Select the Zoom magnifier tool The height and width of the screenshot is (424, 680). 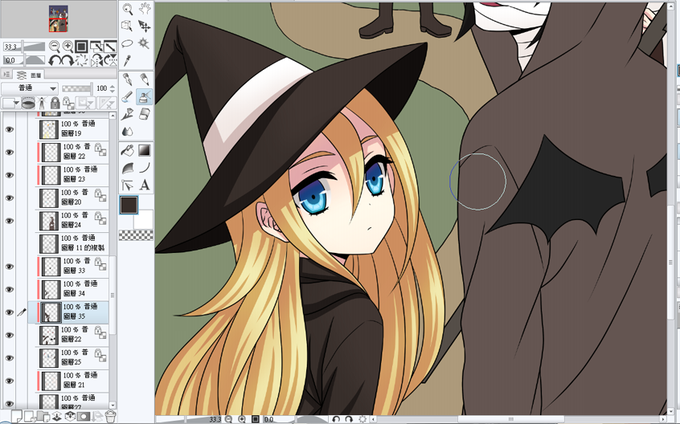pos(128,9)
